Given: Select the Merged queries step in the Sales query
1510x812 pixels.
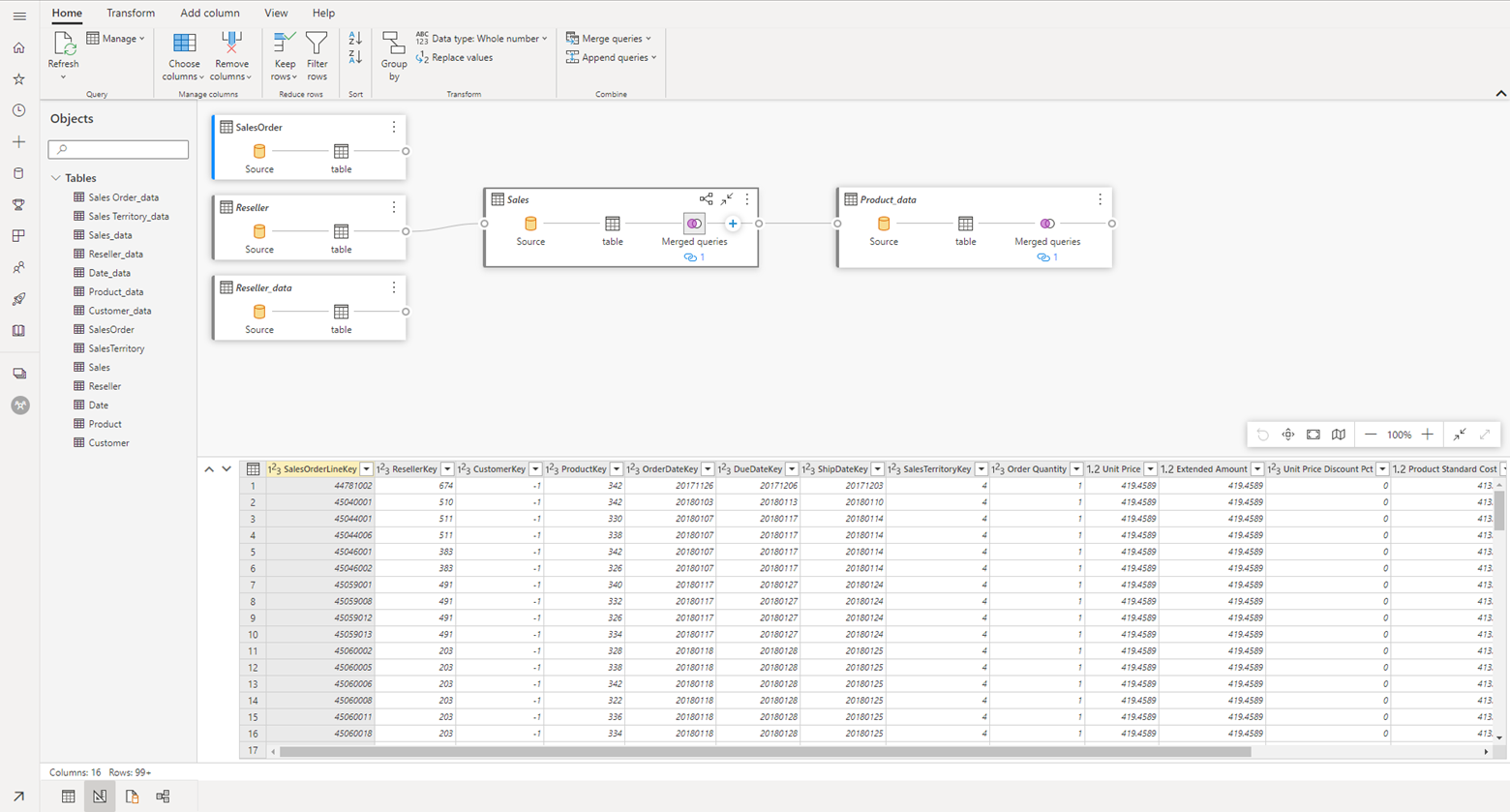Looking at the screenshot, I should (694, 224).
